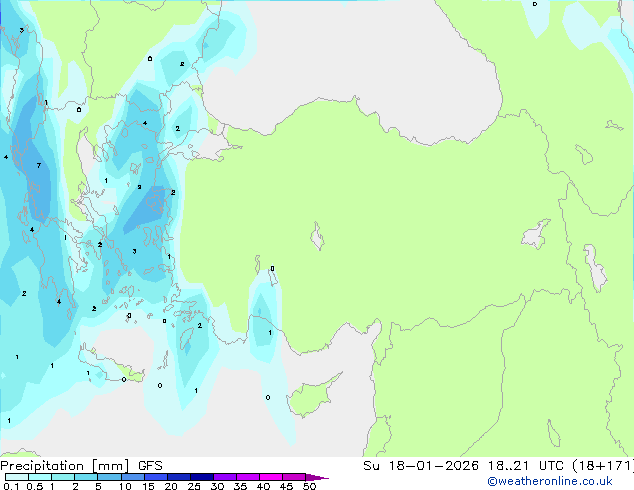Click the 'Precipitation [mm]' title text
This screenshot has height=490, width=634.
coord(65,466)
